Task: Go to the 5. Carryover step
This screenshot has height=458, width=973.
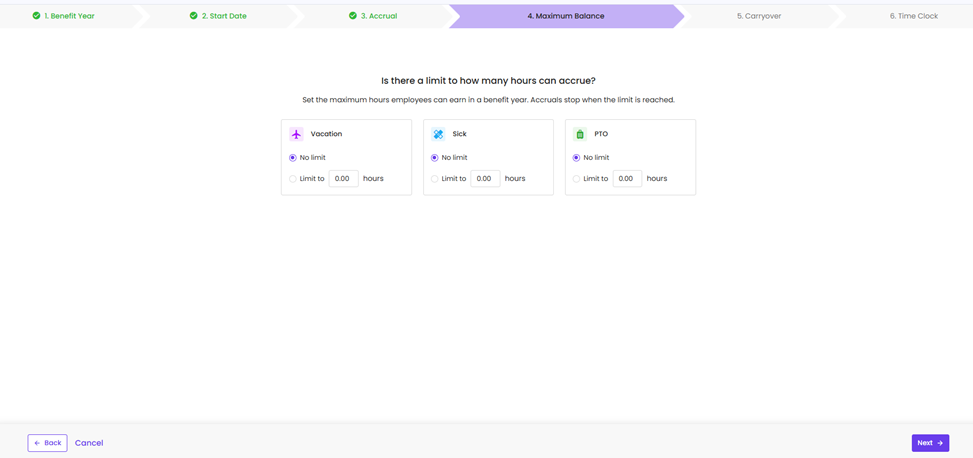Action: [758, 16]
